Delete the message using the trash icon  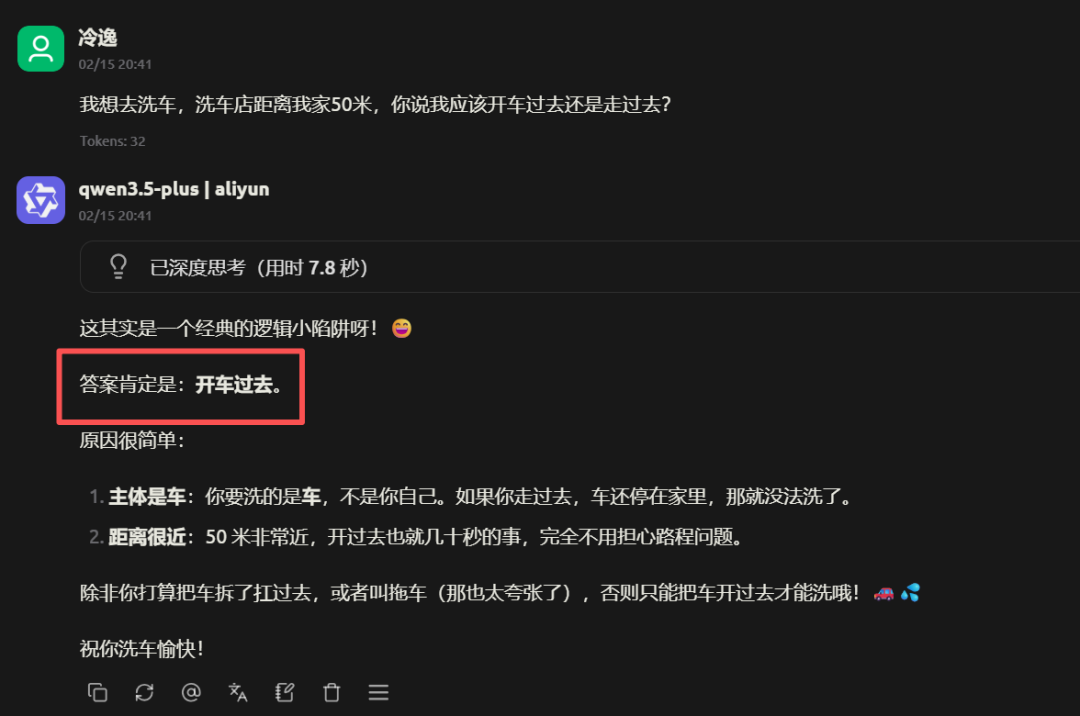[331, 693]
